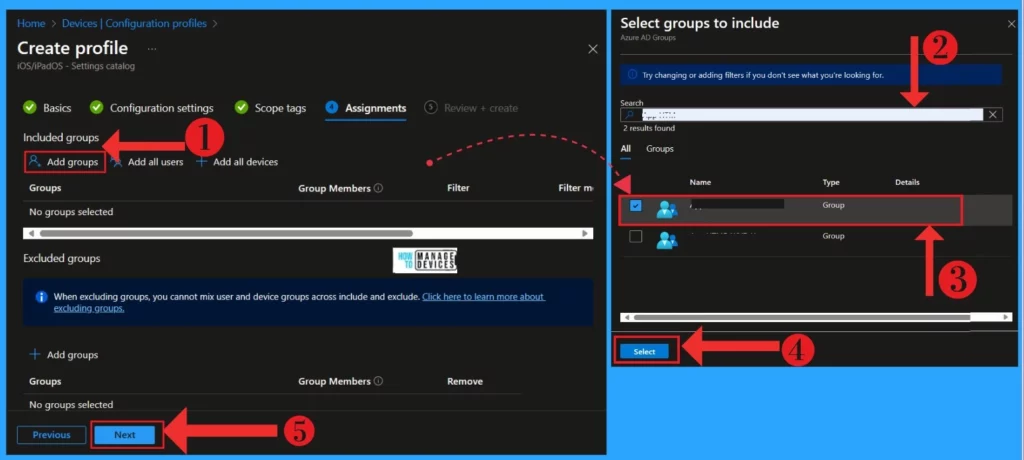Open the Home breadcrumb link

click(x=31, y=24)
